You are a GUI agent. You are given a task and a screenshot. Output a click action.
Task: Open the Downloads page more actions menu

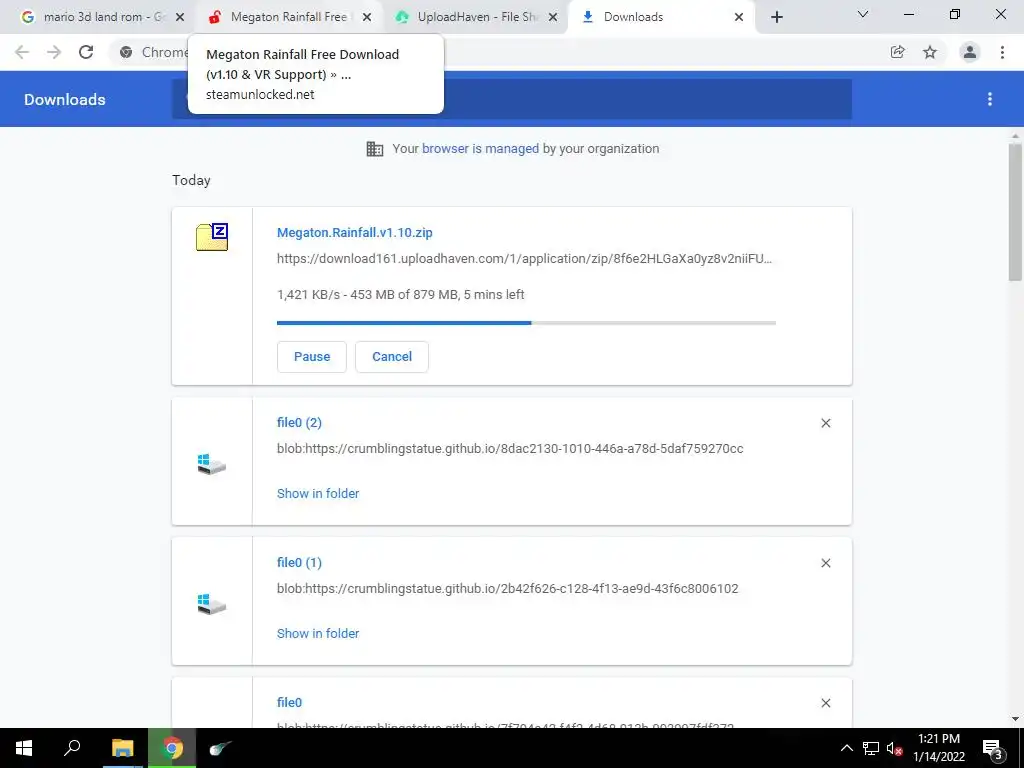point(990,99)
